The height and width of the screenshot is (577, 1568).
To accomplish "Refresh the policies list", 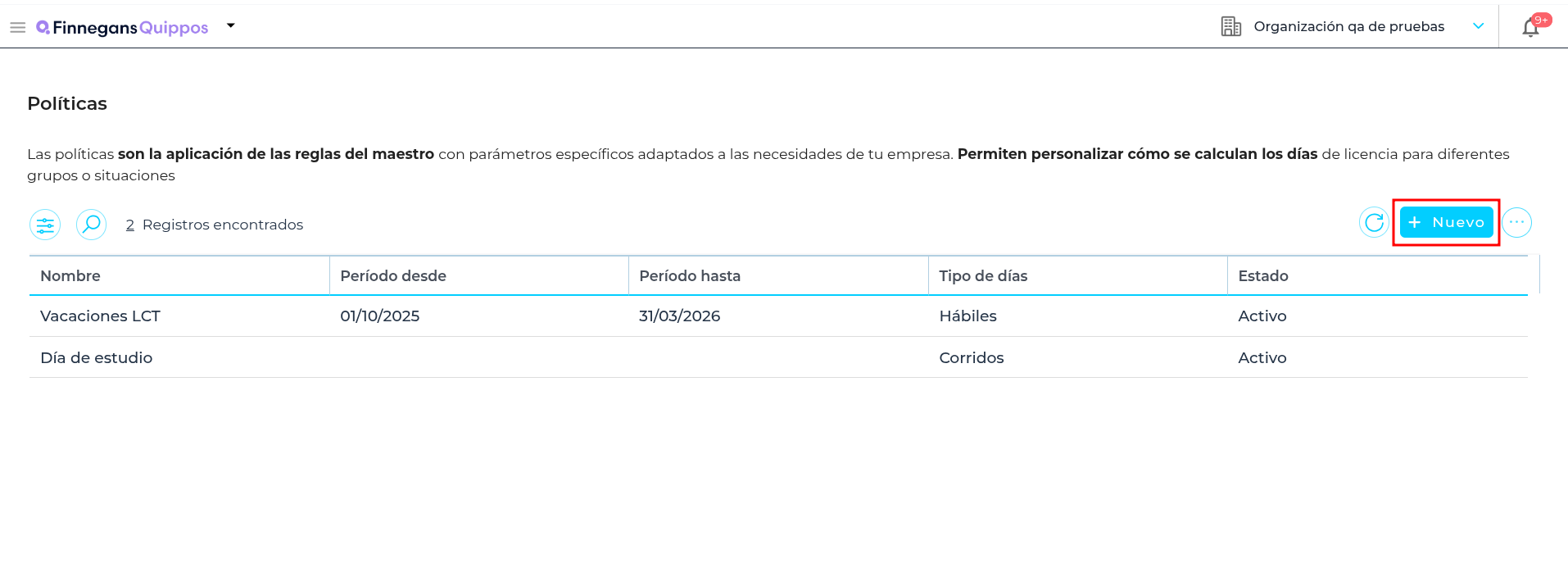I will 1374,222.
